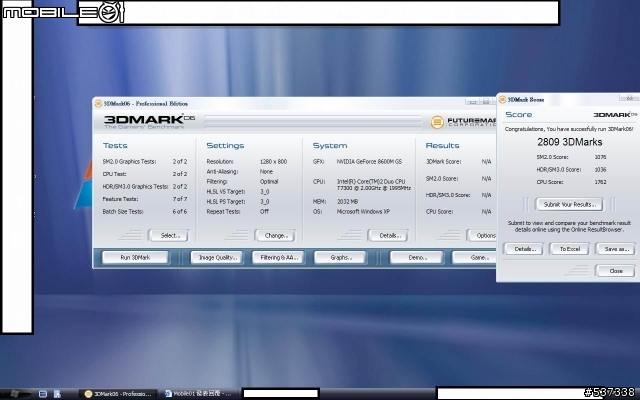Click the Score heading in Score window
Screen dimensions: 640x400
click(518, 115)
